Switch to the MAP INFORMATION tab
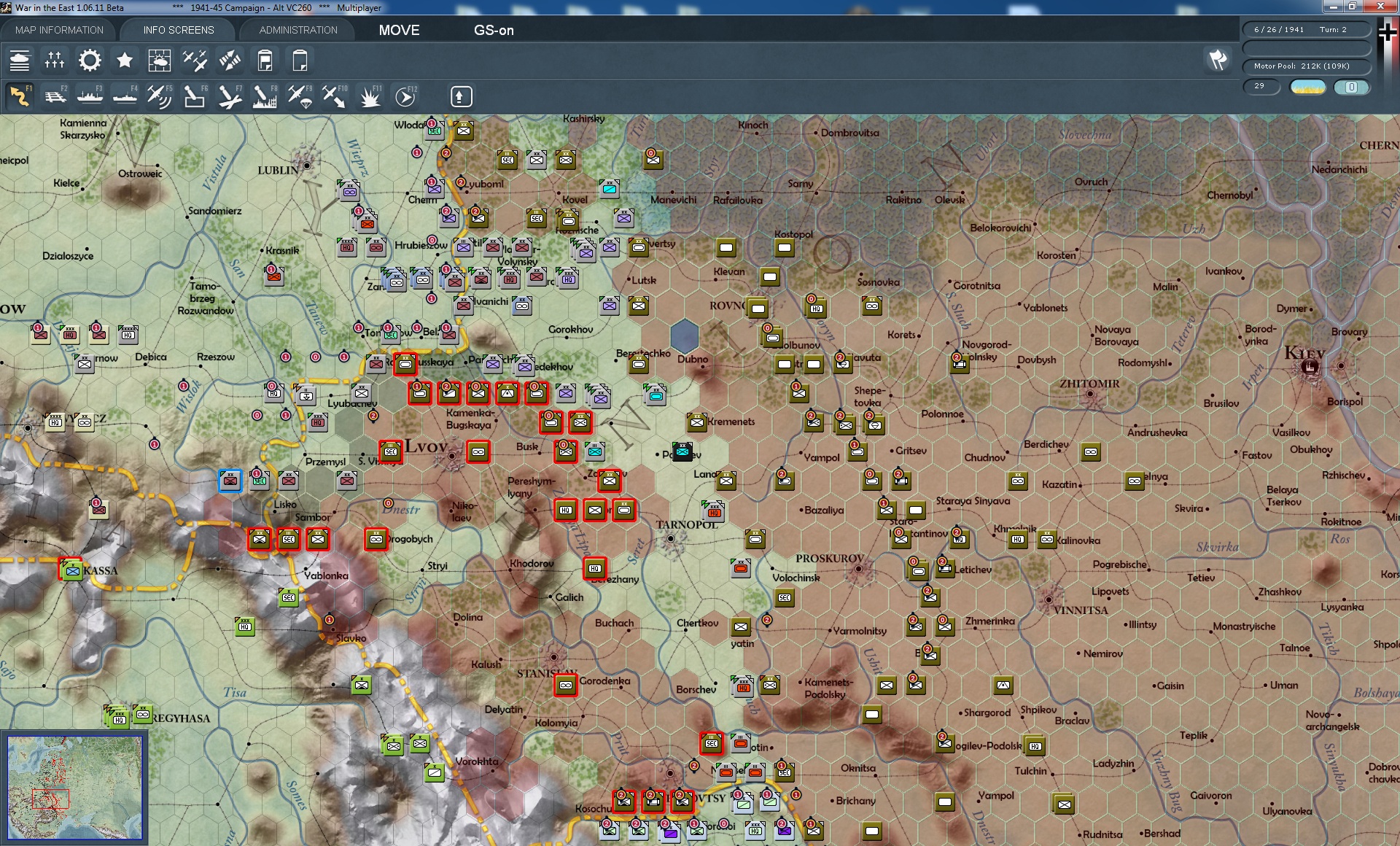Image resolution: width=1400 pixels, height=846 pixels. tap(59, 30)
